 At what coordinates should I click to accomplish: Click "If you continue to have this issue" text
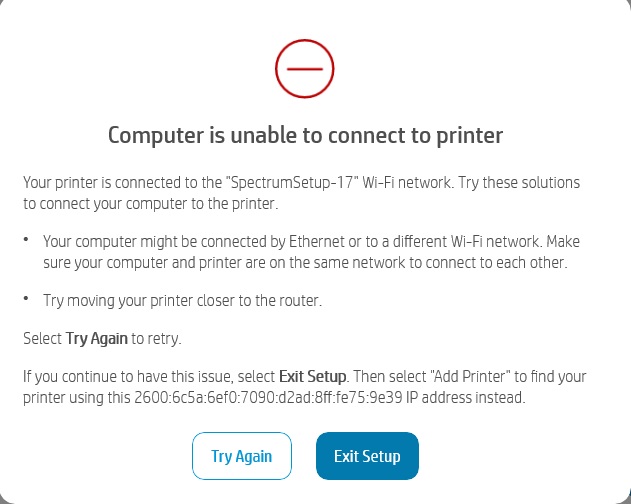120,376
